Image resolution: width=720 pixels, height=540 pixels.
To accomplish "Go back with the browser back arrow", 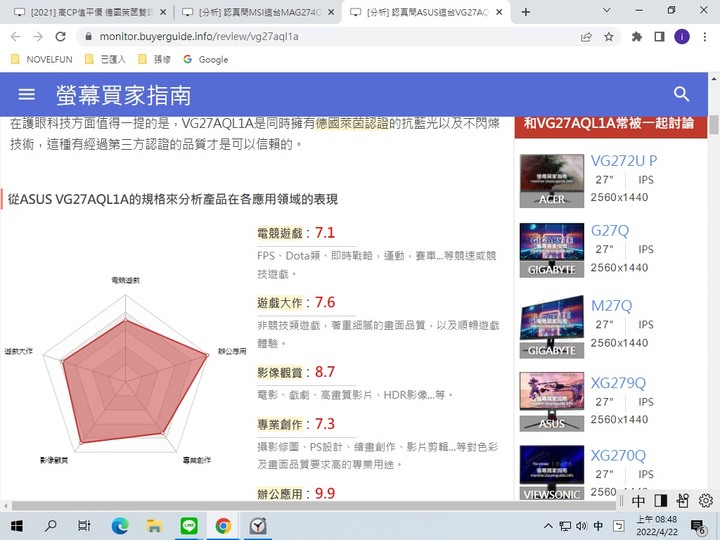I will click(15, 37).
